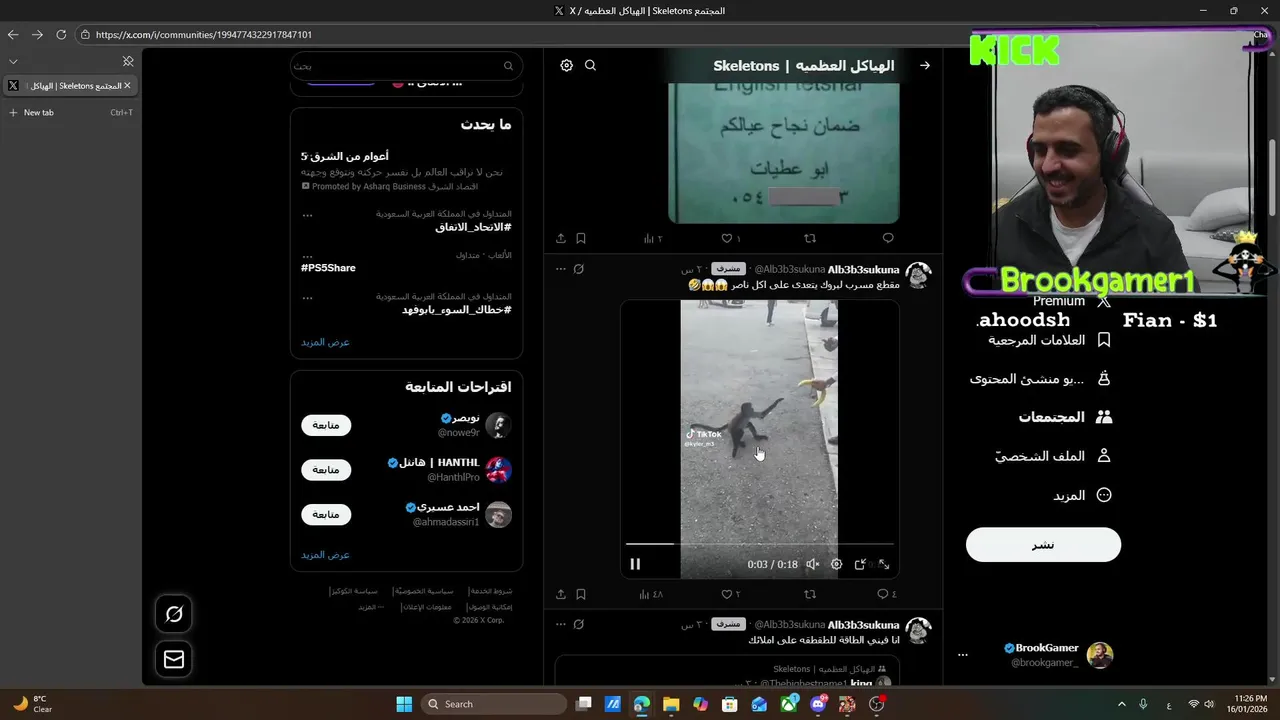Open BrookGamer account switcher menu
Screen dimensions: 1280x720
[1035, 655]
